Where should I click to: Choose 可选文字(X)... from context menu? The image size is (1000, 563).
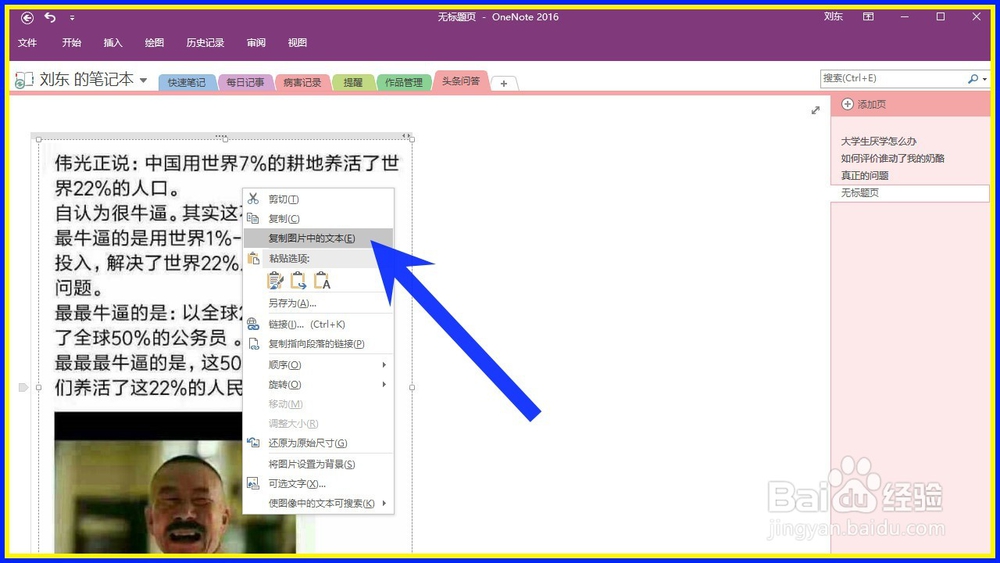318,484
